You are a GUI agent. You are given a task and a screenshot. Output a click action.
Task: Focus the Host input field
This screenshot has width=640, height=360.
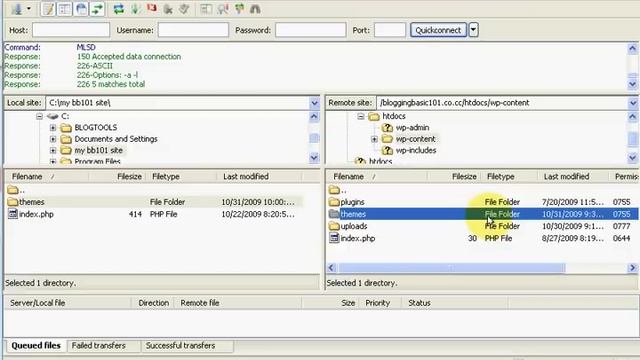click(x=71, y=30)
